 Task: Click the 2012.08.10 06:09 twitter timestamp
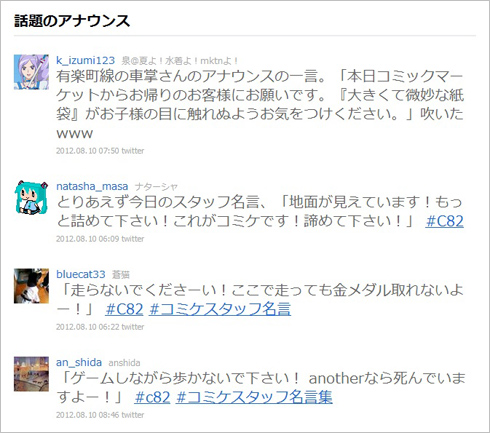click(x=100, y=239)
